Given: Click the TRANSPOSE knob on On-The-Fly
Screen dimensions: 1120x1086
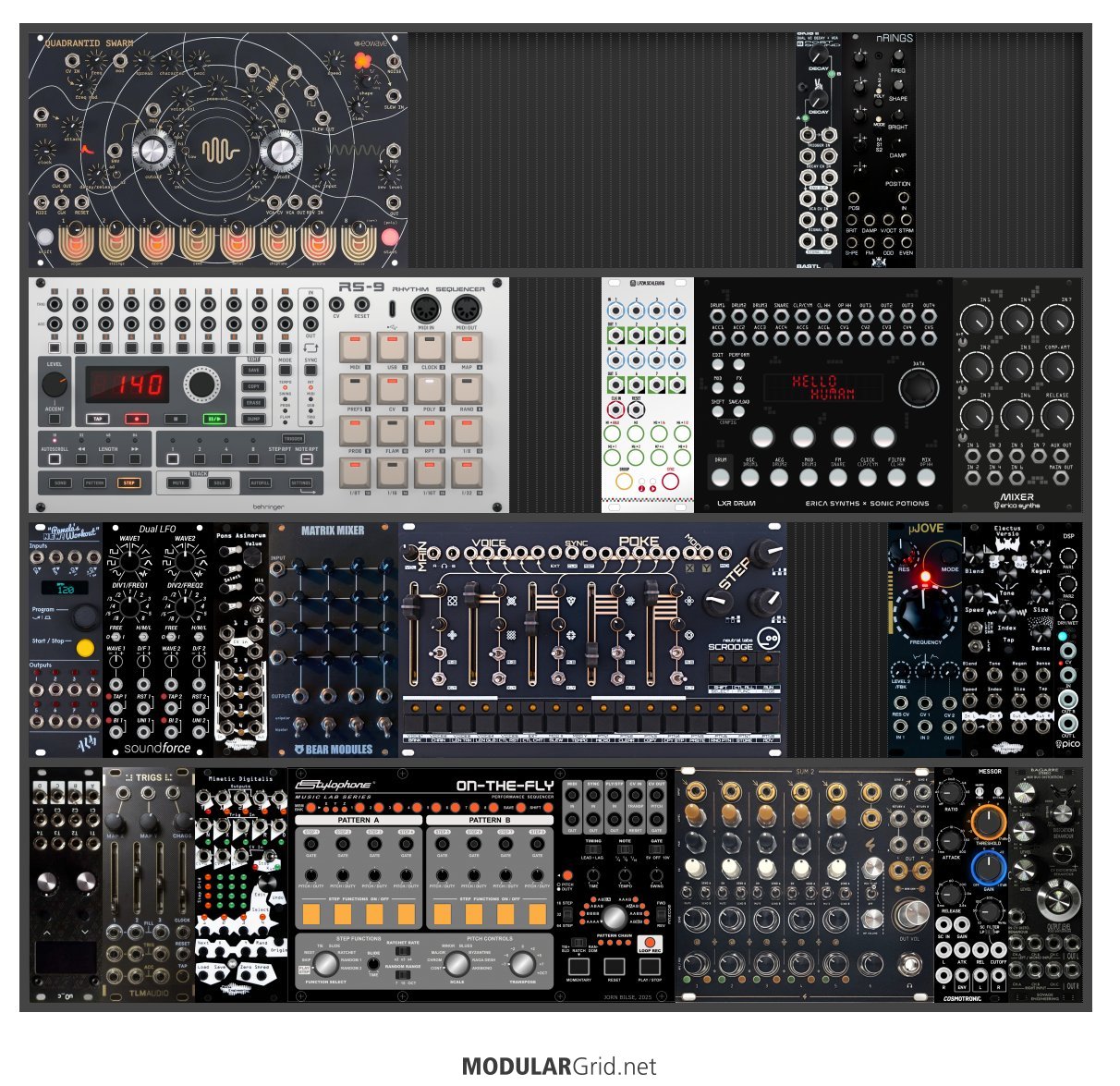Looking at the screenshot, I should point(522,964).
